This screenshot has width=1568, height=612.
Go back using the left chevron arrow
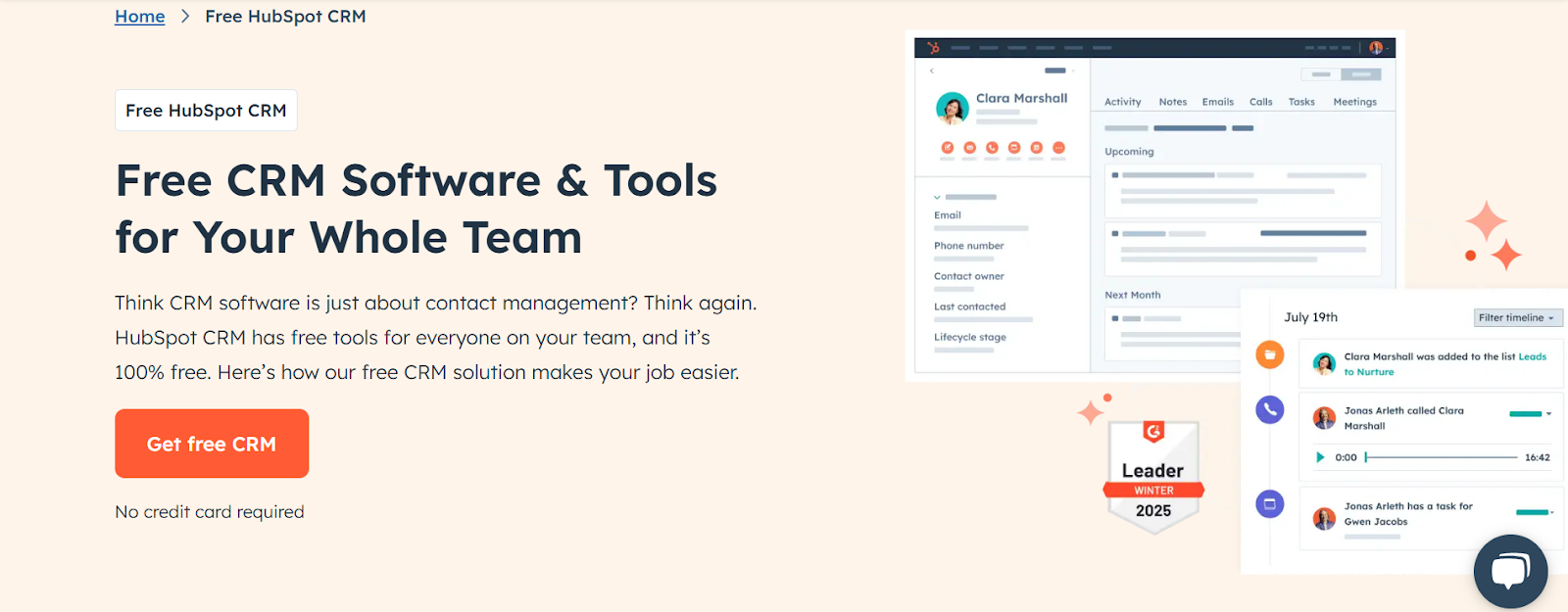click(x=932, y=71)
